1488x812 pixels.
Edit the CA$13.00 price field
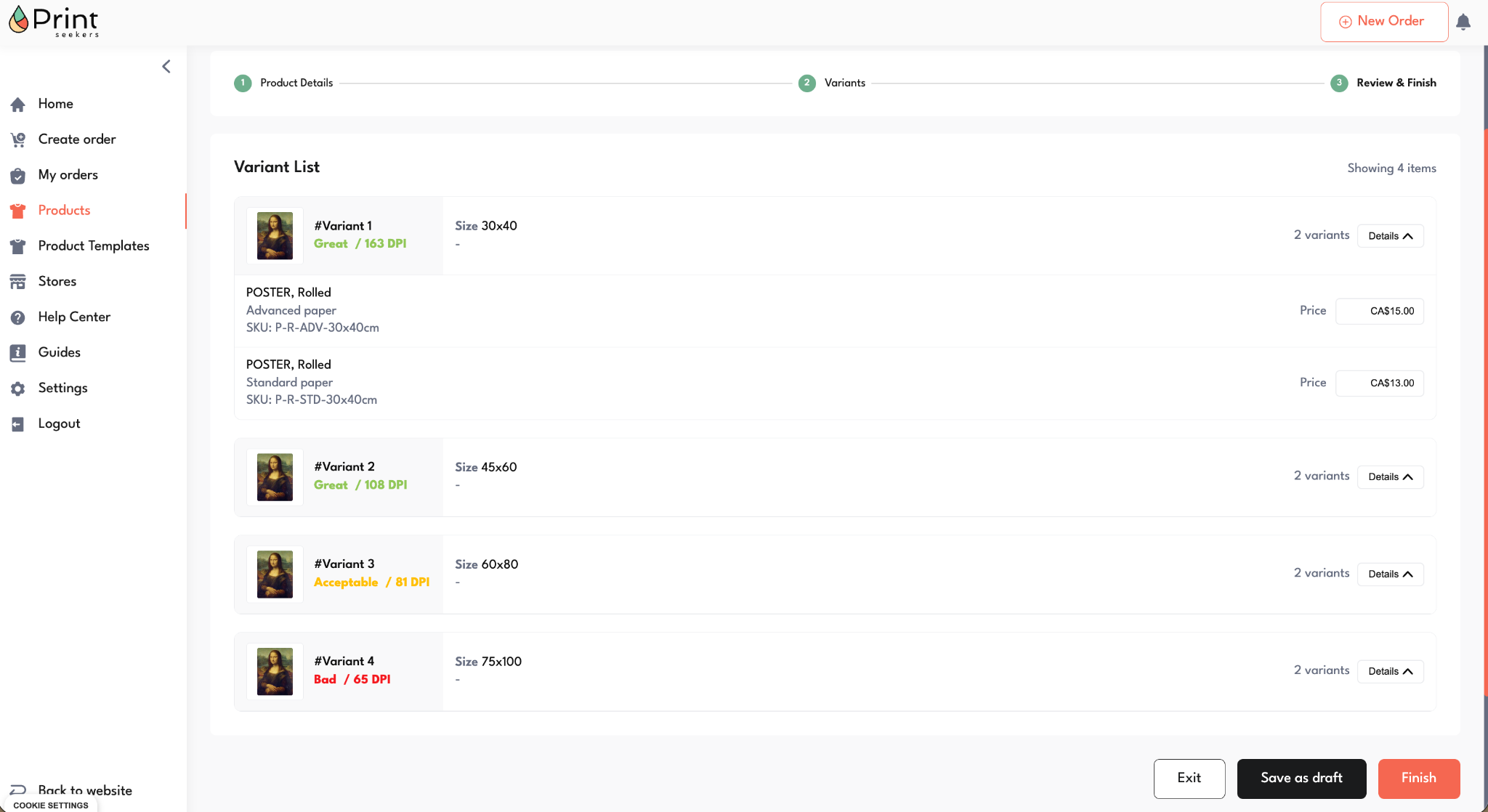(1380, 383)
